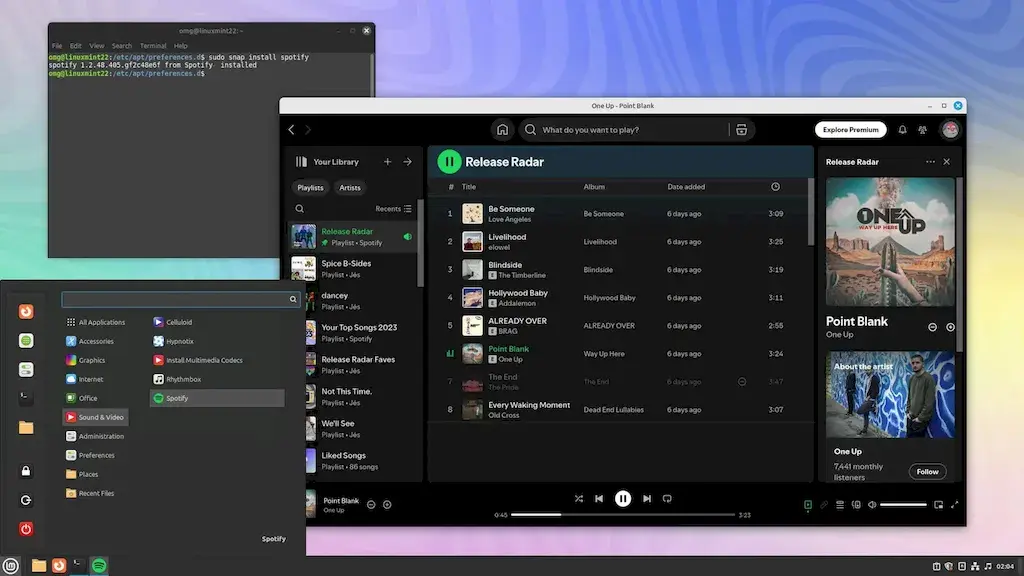Open the Friend Activity icon
The width and height of the screenshot is (1024, 576).
[922, 129]
